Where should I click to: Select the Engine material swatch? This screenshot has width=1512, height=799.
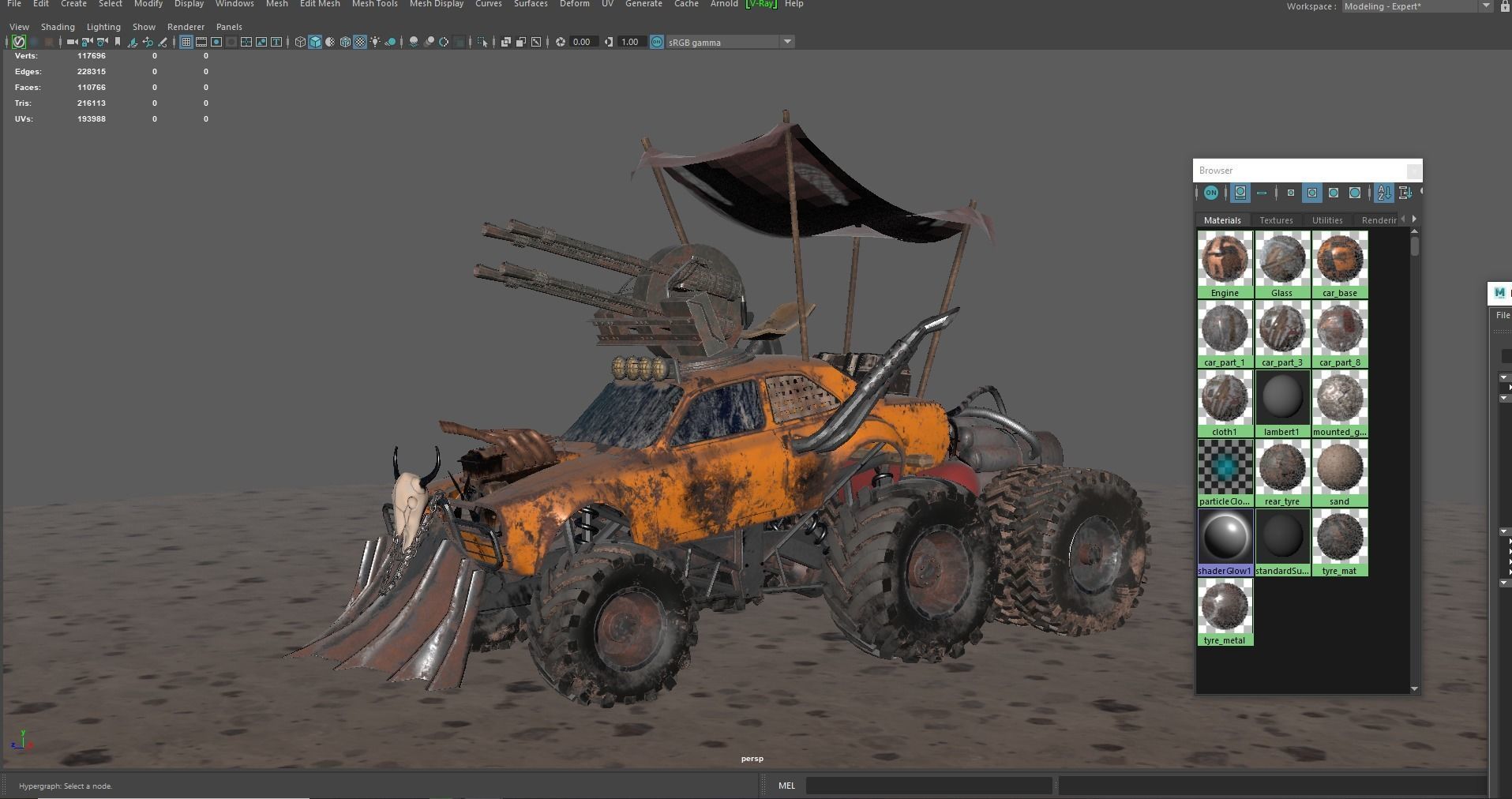1225,264
